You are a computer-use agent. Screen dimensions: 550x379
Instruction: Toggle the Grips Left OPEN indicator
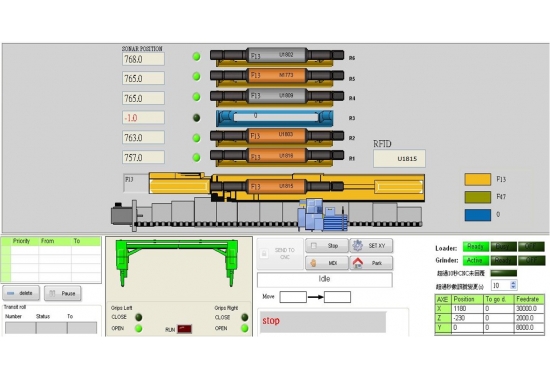pos(139,328)
